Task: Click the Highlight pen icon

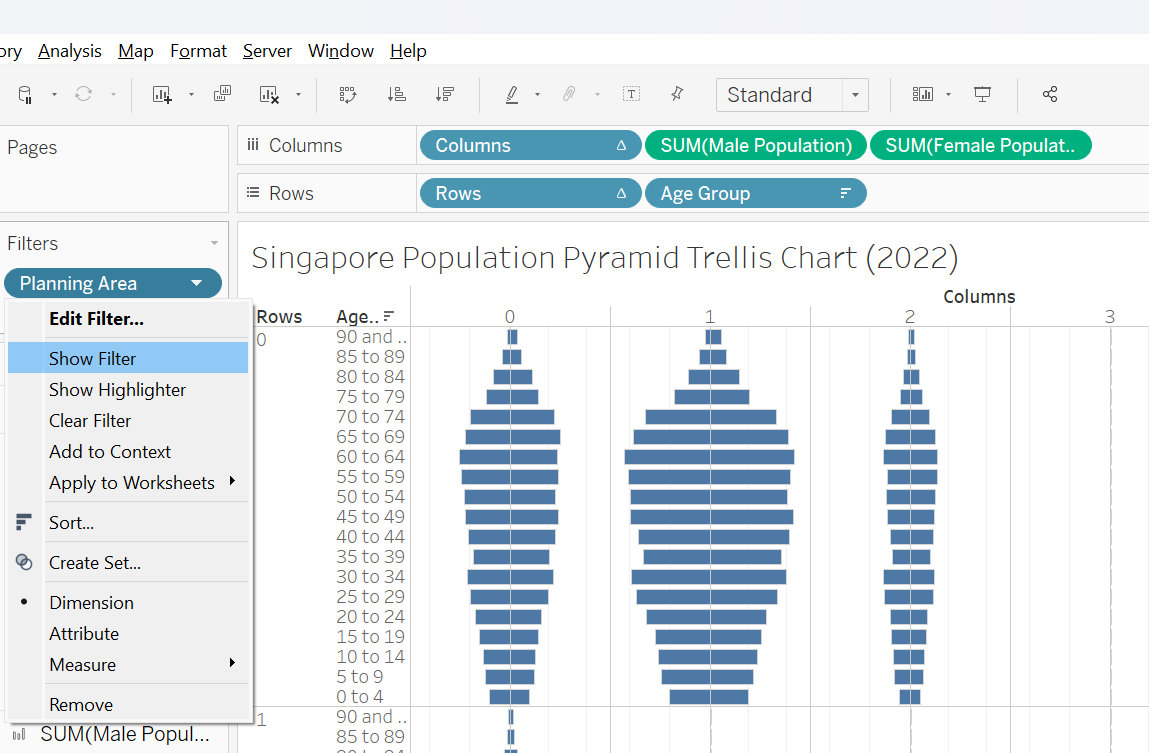Action: click(512, 95)
